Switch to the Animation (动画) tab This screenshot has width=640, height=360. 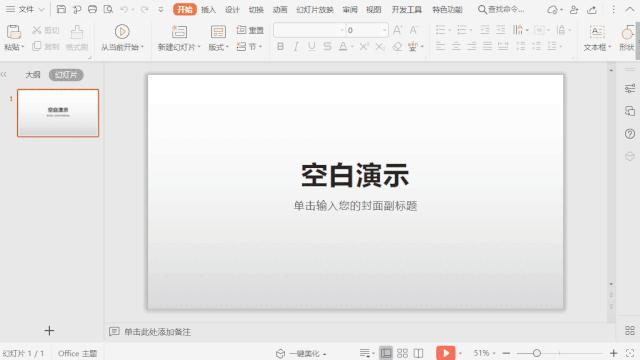pyautogui.click(x=280, y=9)
